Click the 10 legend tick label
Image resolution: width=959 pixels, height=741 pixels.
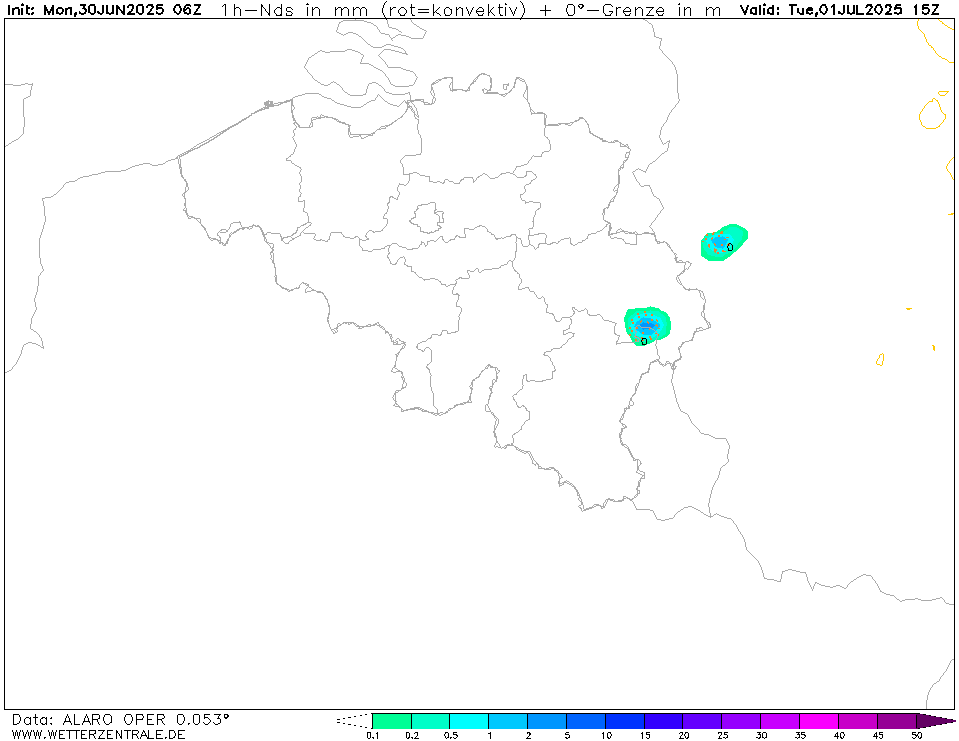(x=606, y=735)
